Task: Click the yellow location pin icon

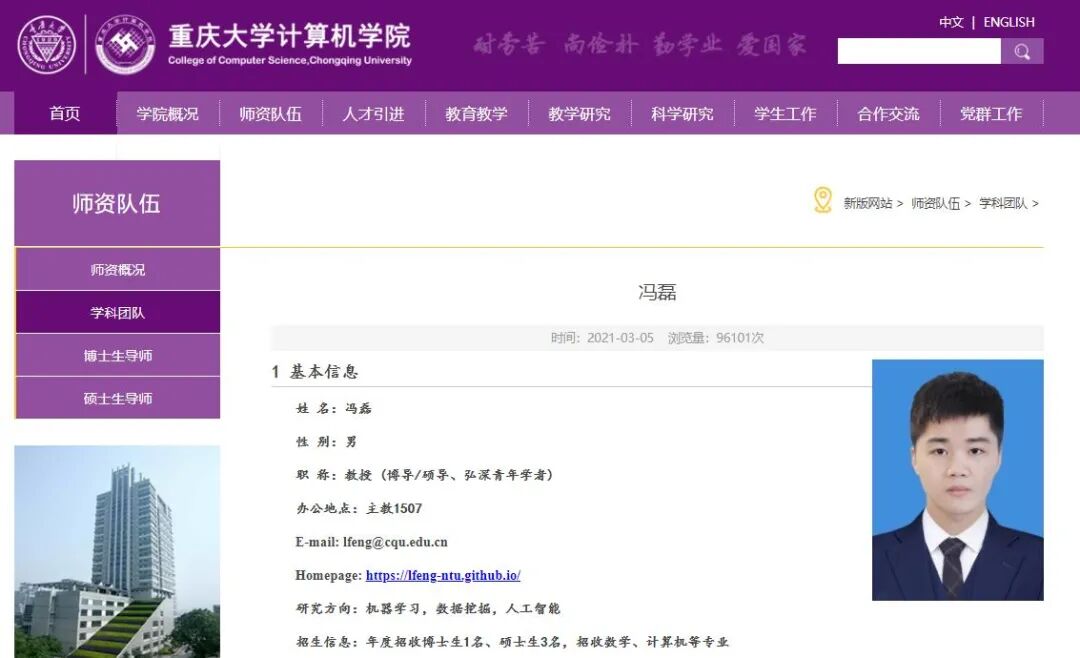Action: pos(822,201)
